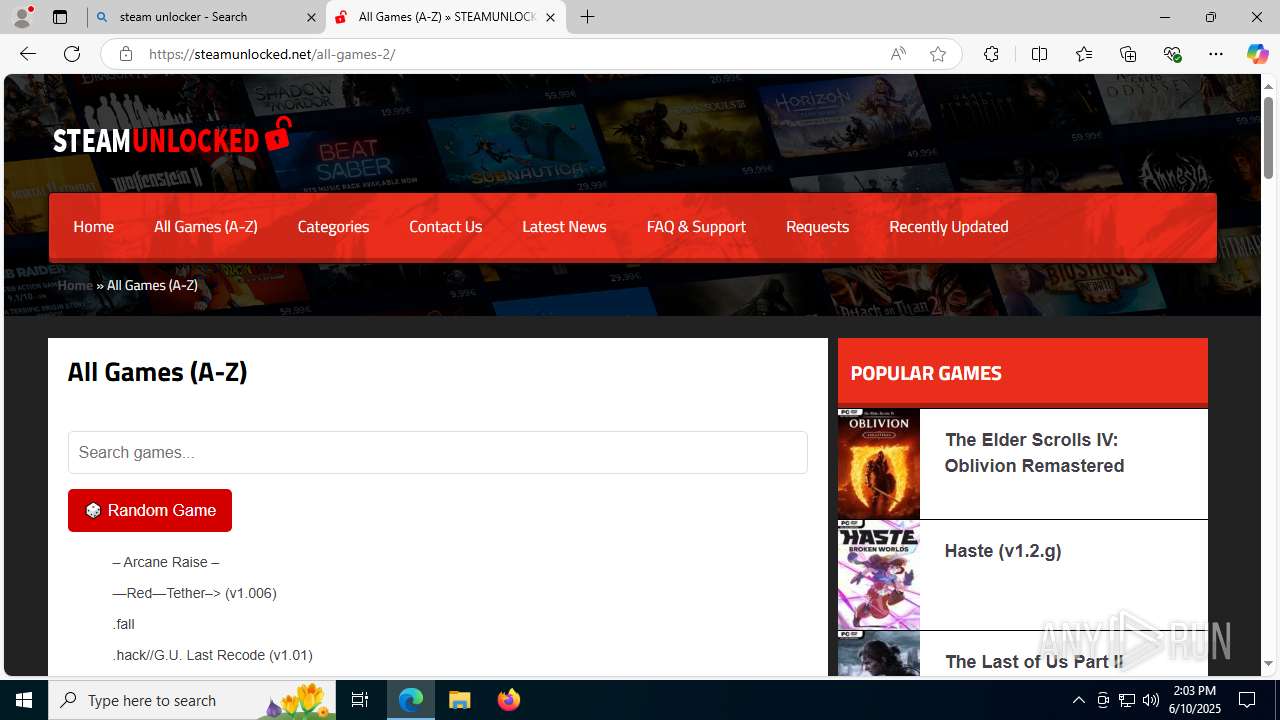The height and width of the screenshot is (720, 1280).
Task: Open the tab actions menu icon
Action: 60,17
